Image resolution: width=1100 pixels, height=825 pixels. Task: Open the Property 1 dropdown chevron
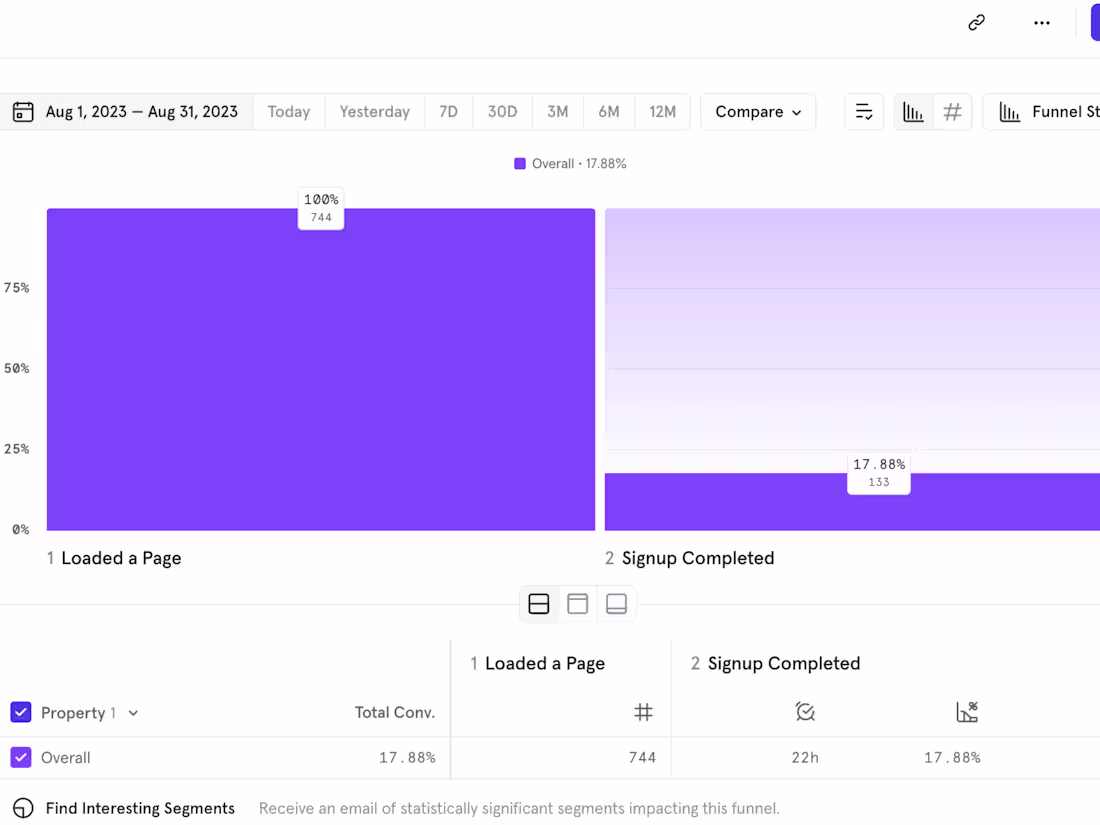click(x=133, y=713)
